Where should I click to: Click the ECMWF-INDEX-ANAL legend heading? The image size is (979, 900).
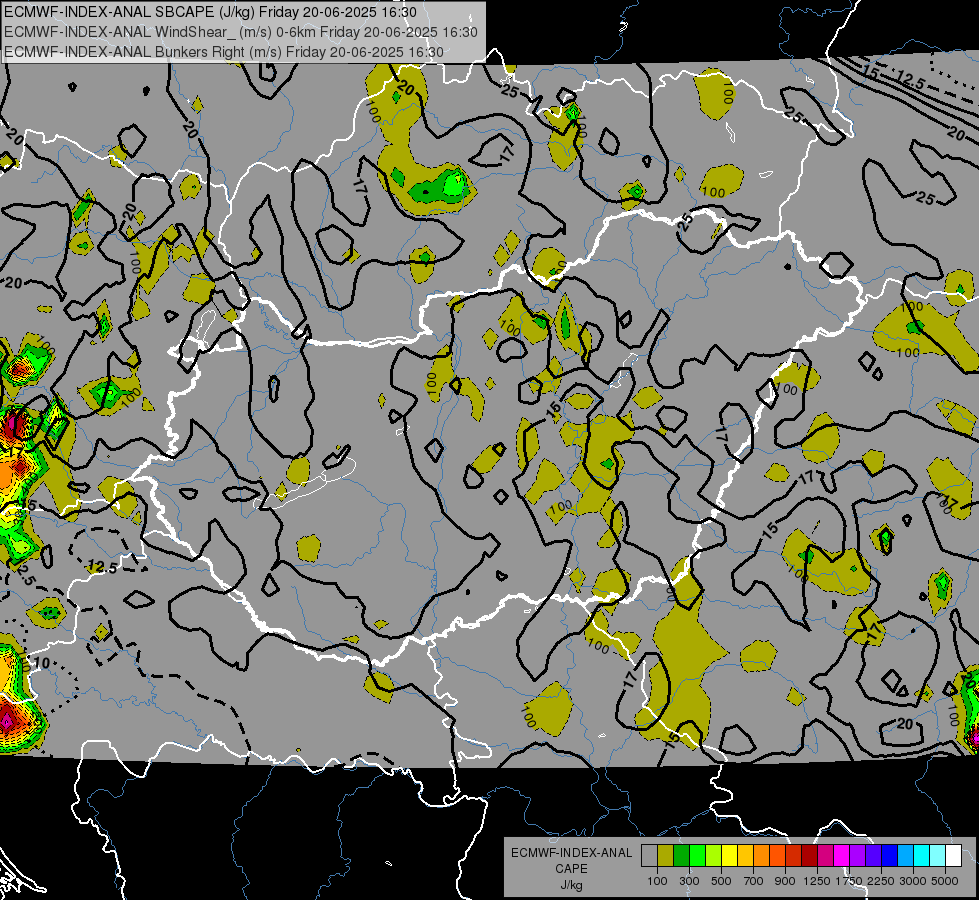point(571,853)
